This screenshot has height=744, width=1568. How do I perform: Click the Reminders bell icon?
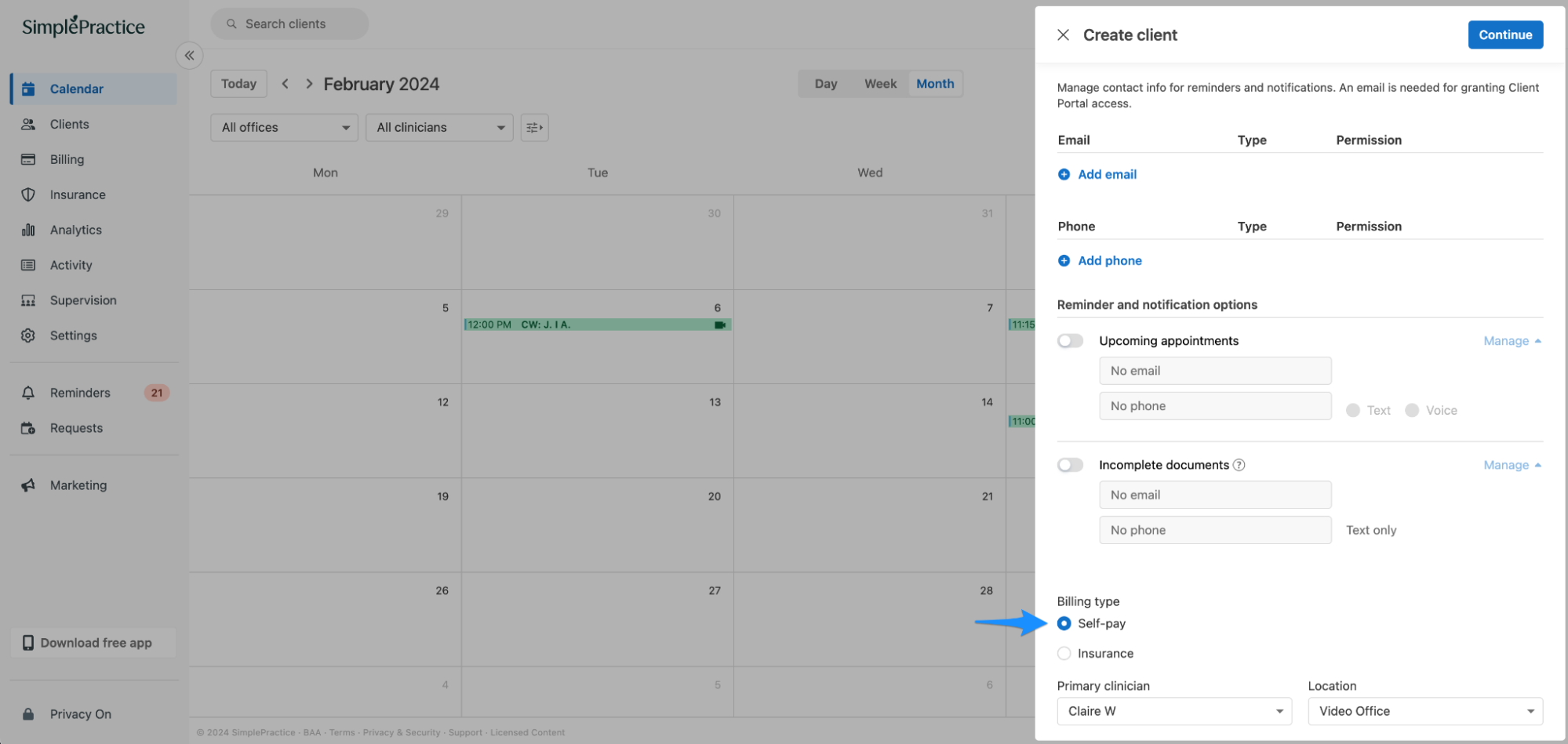pos(28,393)
